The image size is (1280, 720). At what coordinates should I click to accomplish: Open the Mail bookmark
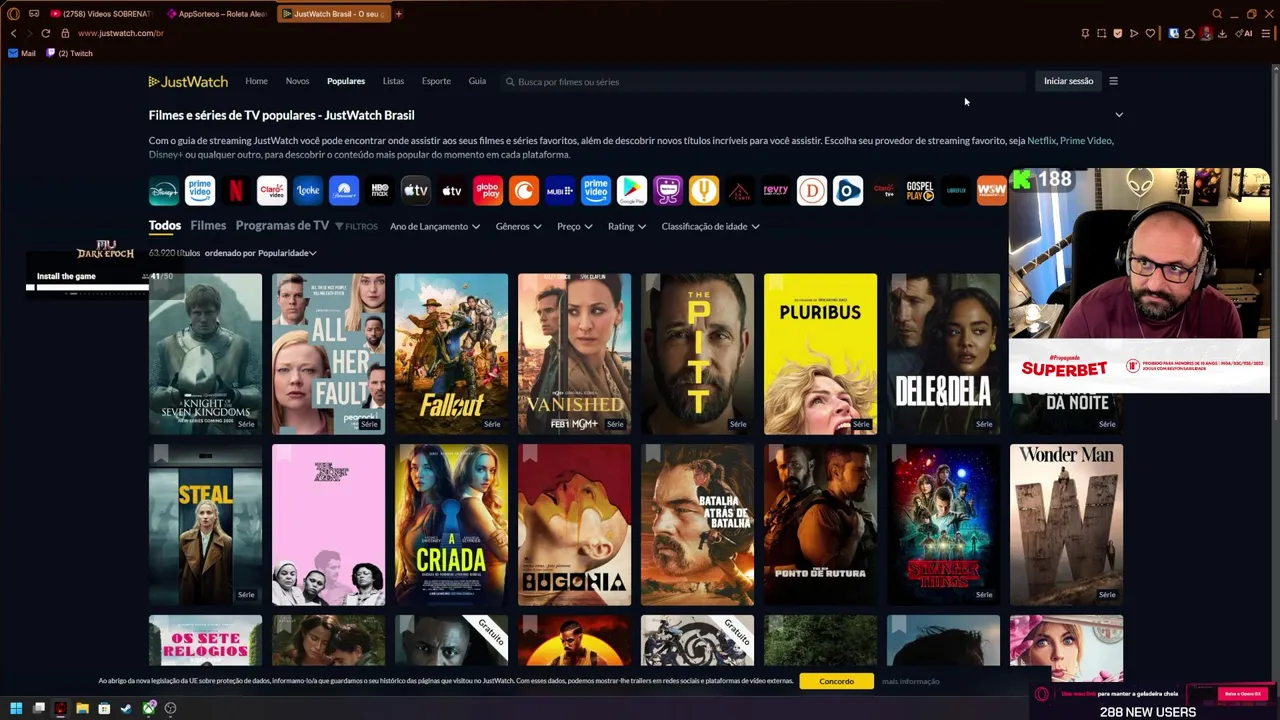coord(21,53)
